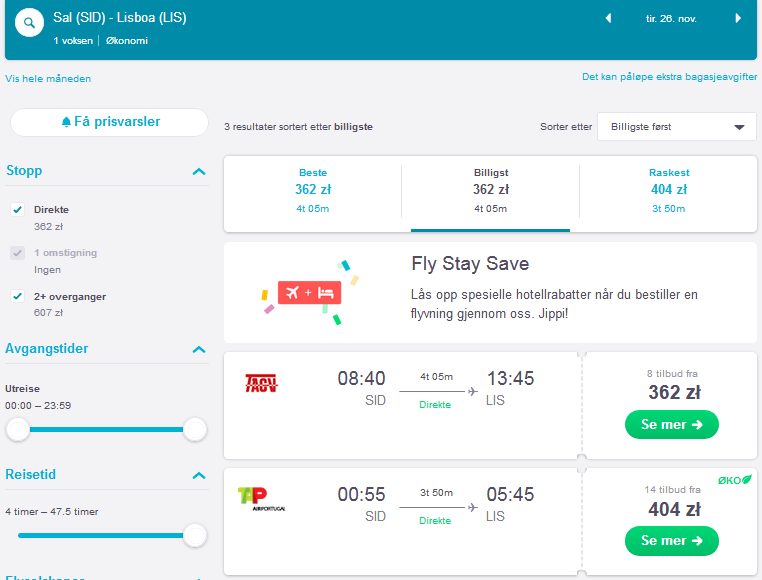
Task: Click the TACV airline logo
Action: click(x=261, y=383)
